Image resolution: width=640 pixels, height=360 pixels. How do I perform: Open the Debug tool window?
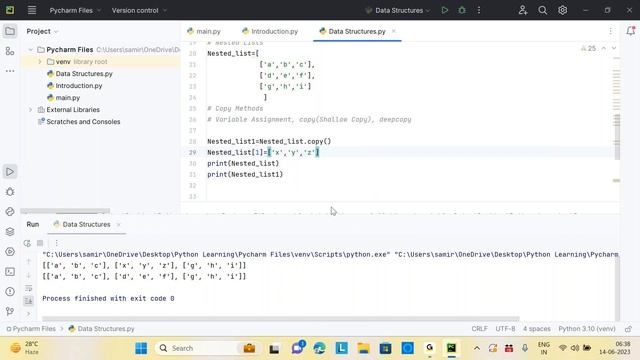pyautogui.click(x=10, y=191)
